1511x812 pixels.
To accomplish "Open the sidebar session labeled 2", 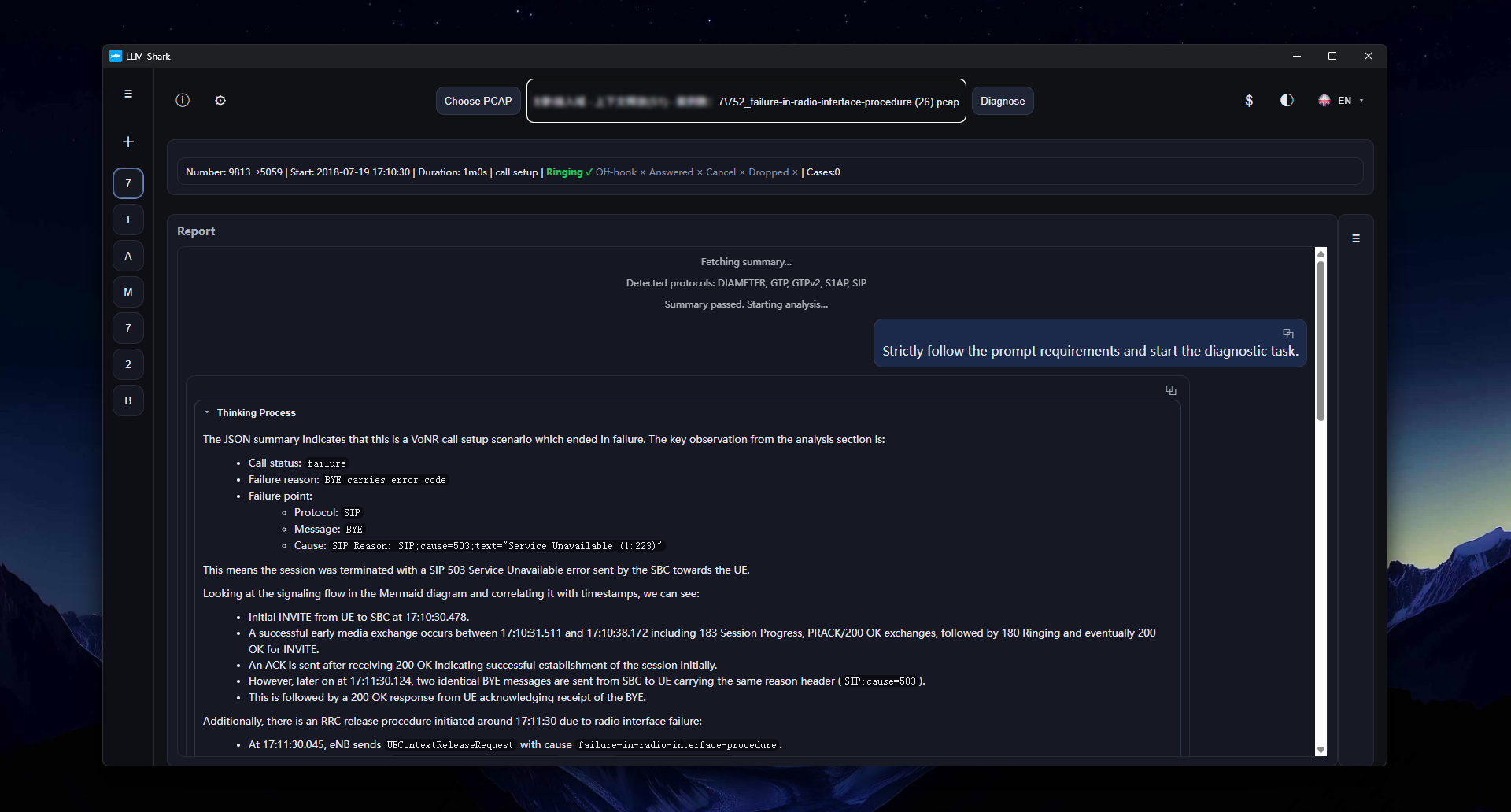I will (x=128, y=364).
